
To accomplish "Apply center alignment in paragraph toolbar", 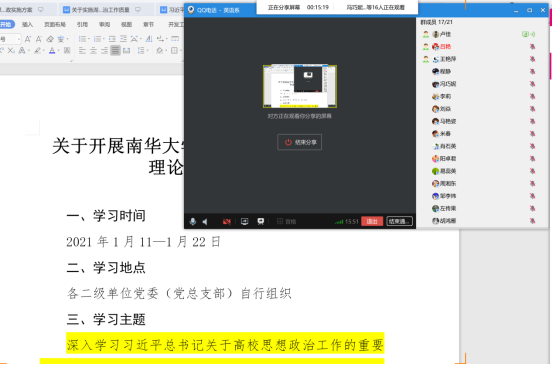I will coord(93,51).
